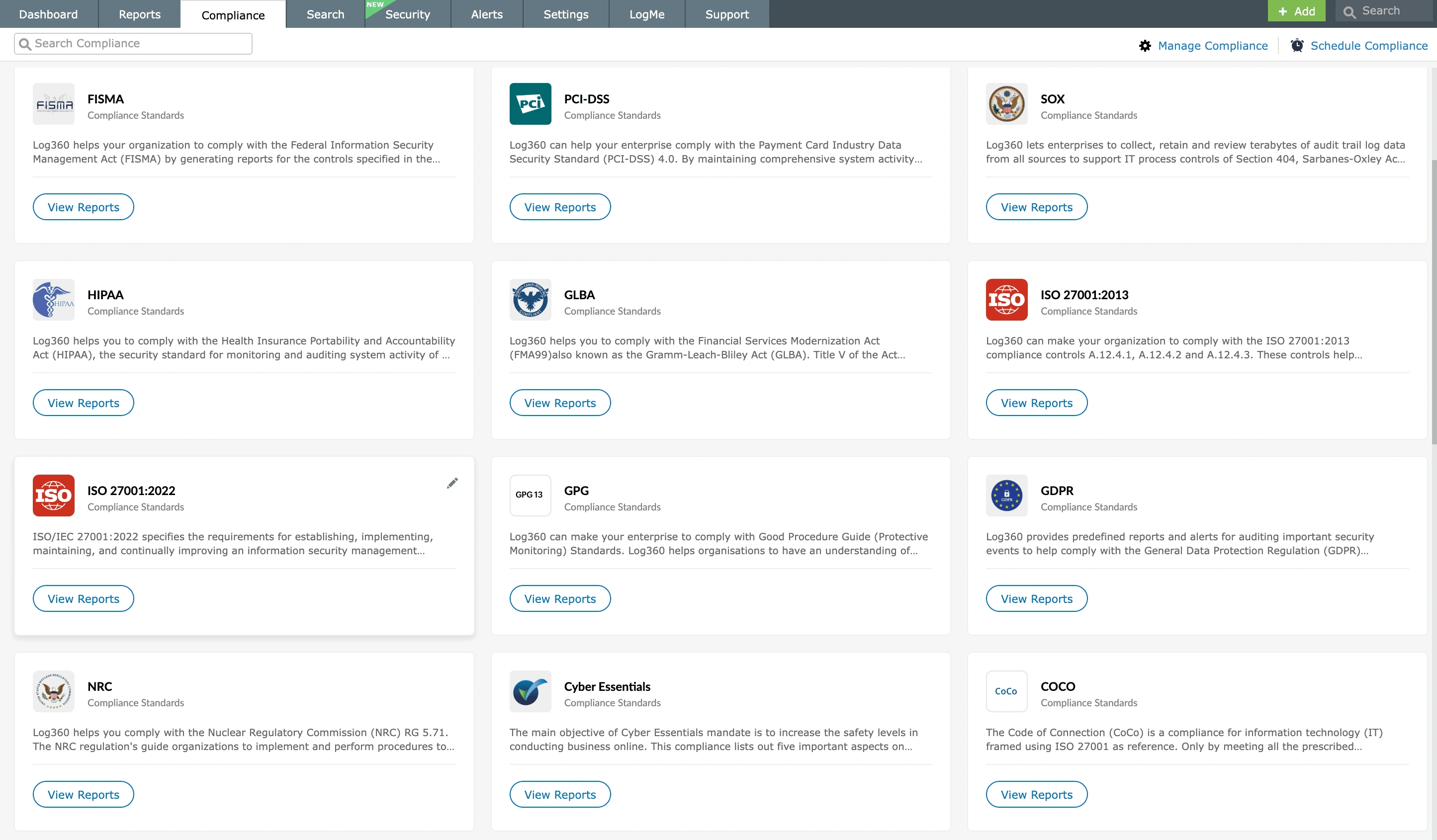This screenshot has width=1437, height=840.
Task: Open the Security tab marked NEW
Action: [408, 14]
